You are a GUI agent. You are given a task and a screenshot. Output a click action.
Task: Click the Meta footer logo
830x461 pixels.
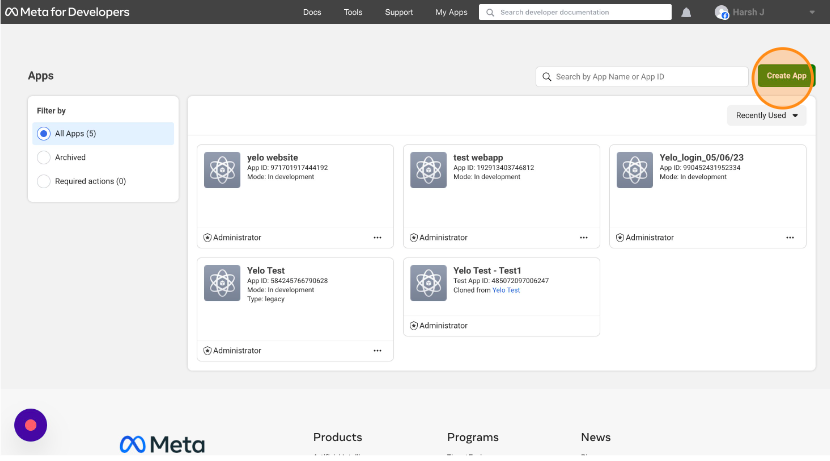(162, 444)
